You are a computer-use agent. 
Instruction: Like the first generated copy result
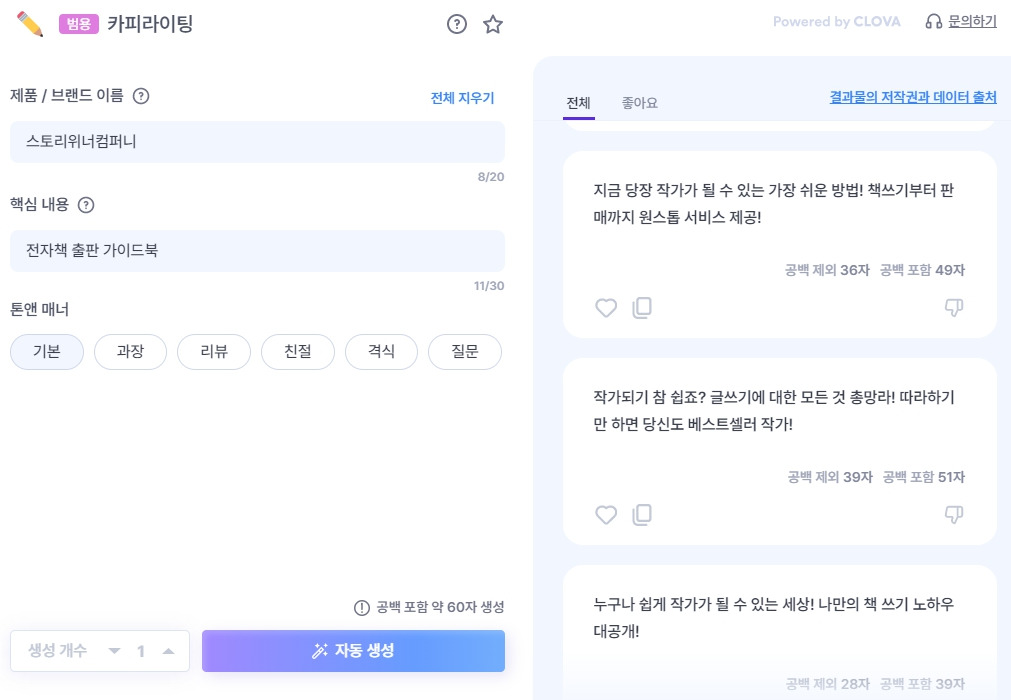606,308
